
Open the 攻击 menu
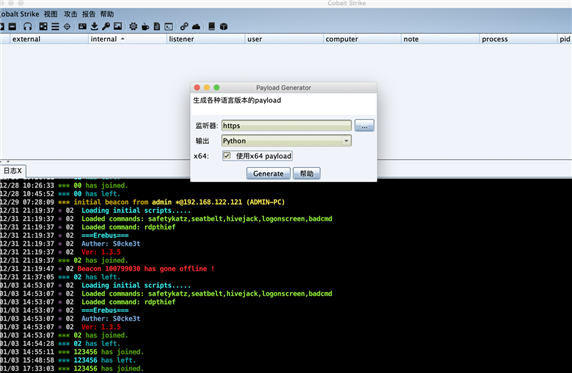pos(70,14)
